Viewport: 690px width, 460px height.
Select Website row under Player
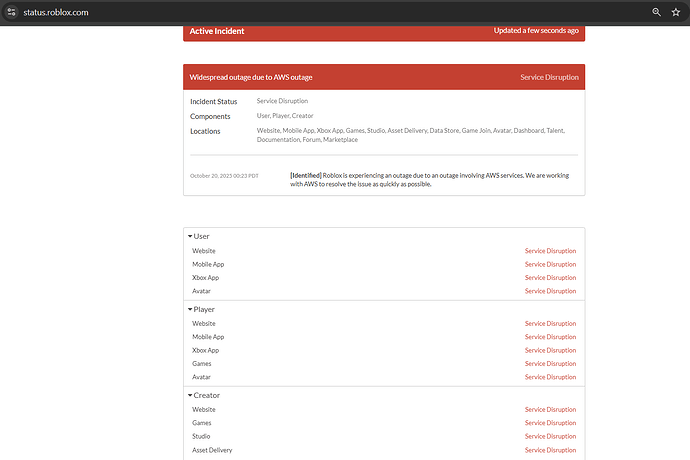(384, 324)
